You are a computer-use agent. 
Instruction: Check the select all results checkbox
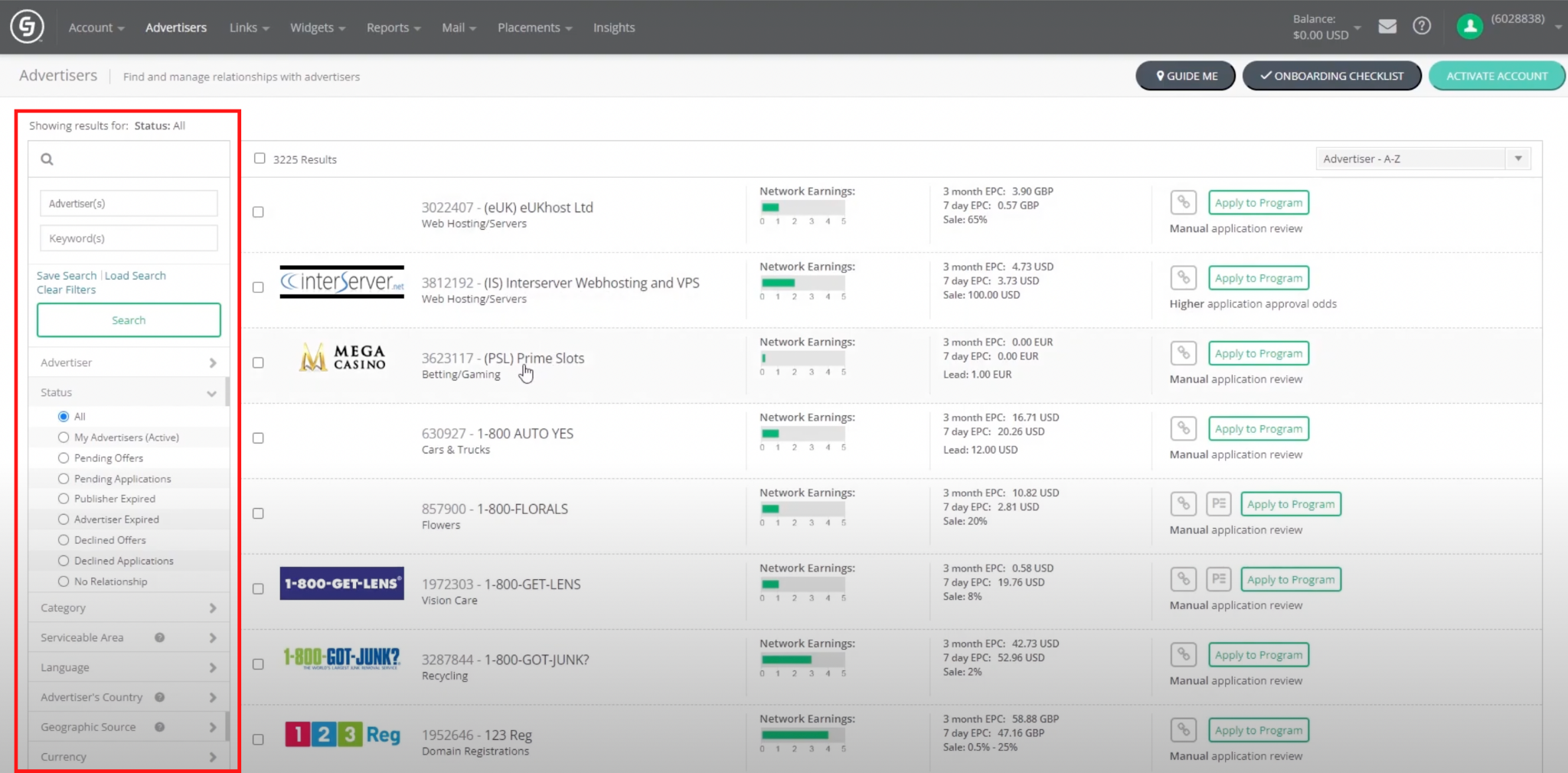pyautogui.click(x=260, y=159)
